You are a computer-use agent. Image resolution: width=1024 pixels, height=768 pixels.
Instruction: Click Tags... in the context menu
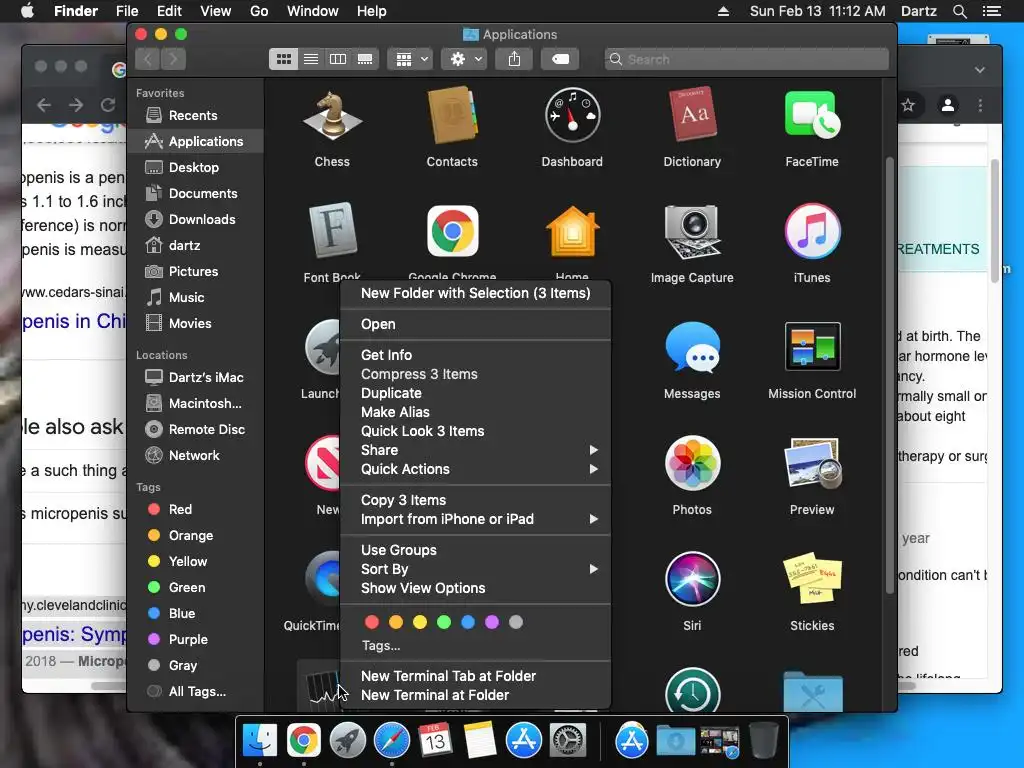pyautogui.click(x=381, y=646)
